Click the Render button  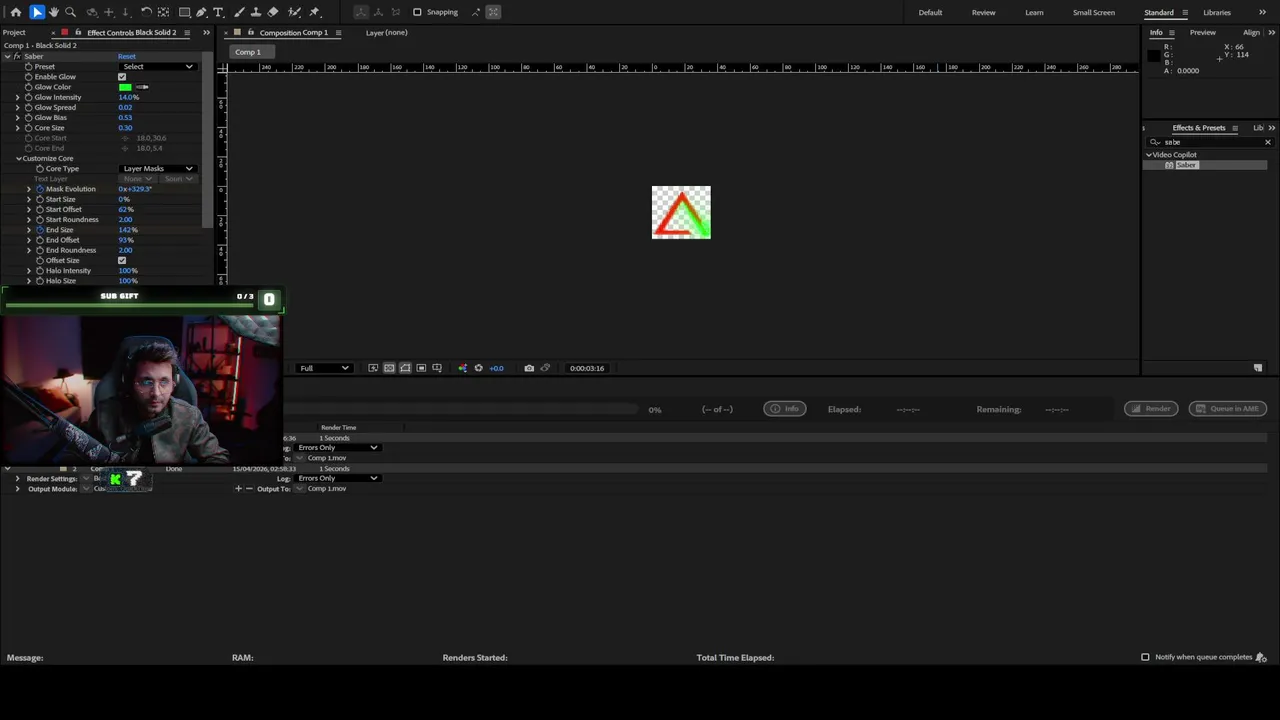1151,409
